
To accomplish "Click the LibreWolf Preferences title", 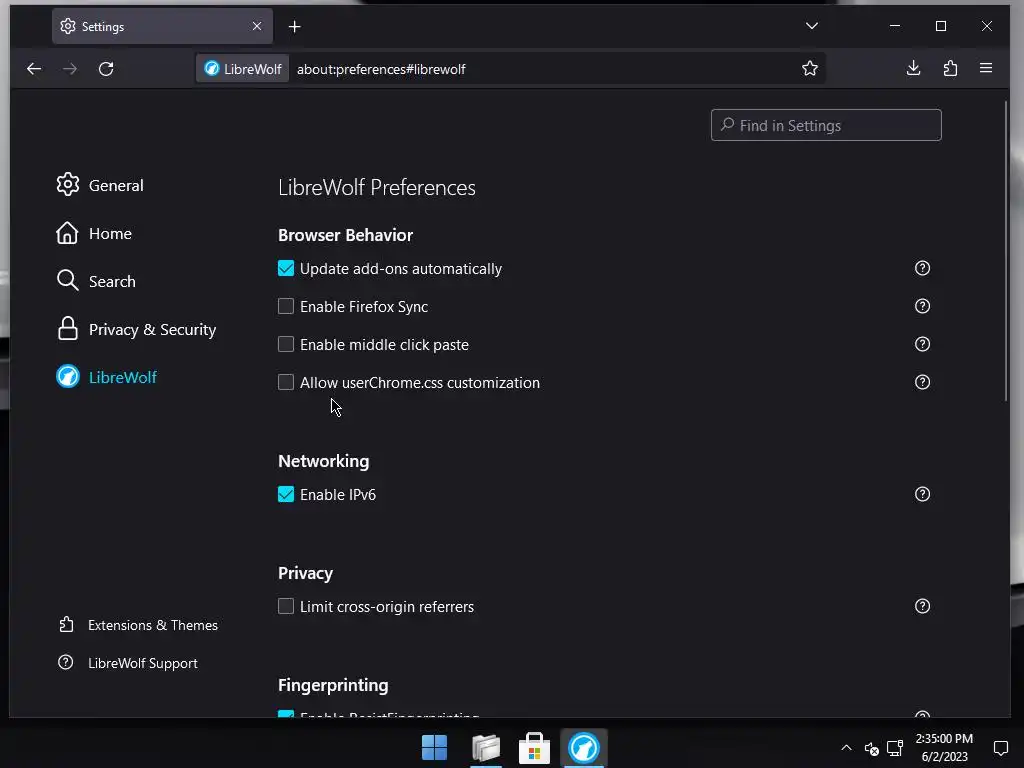I will pyautogui.click(x=377, y=187).
